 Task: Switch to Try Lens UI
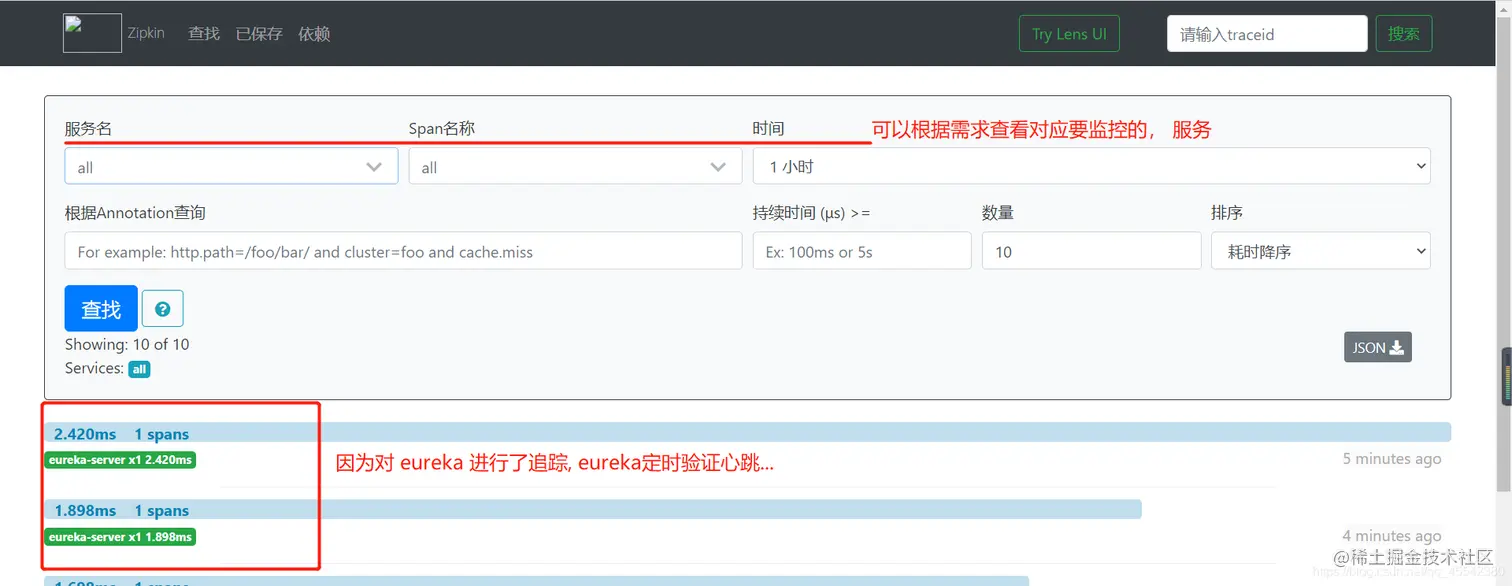pyautogui.click(x=1069, y=33)
